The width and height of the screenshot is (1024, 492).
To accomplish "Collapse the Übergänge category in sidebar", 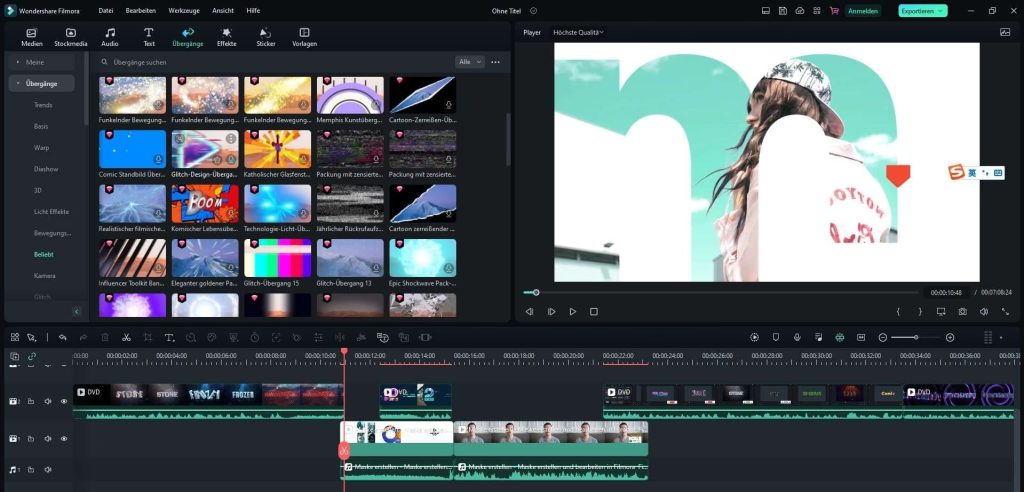I will click(41, 84).
